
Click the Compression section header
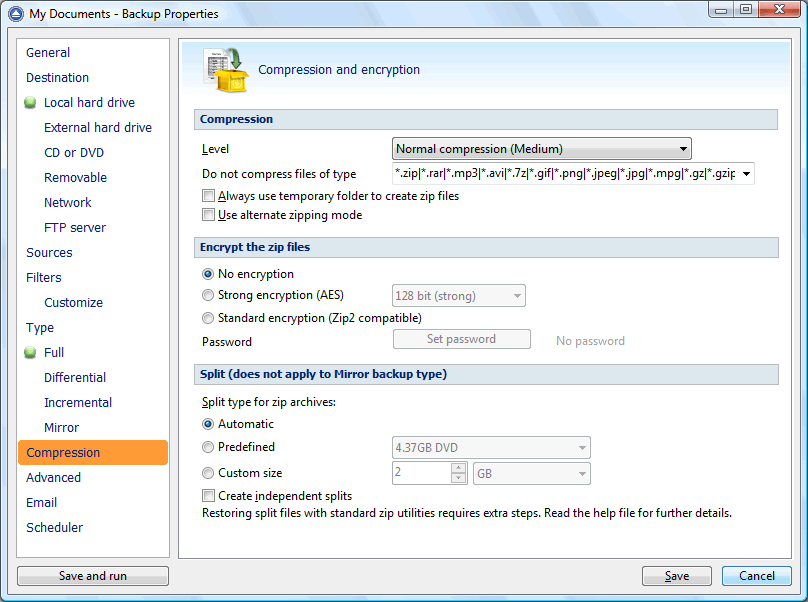coord(486,120)
